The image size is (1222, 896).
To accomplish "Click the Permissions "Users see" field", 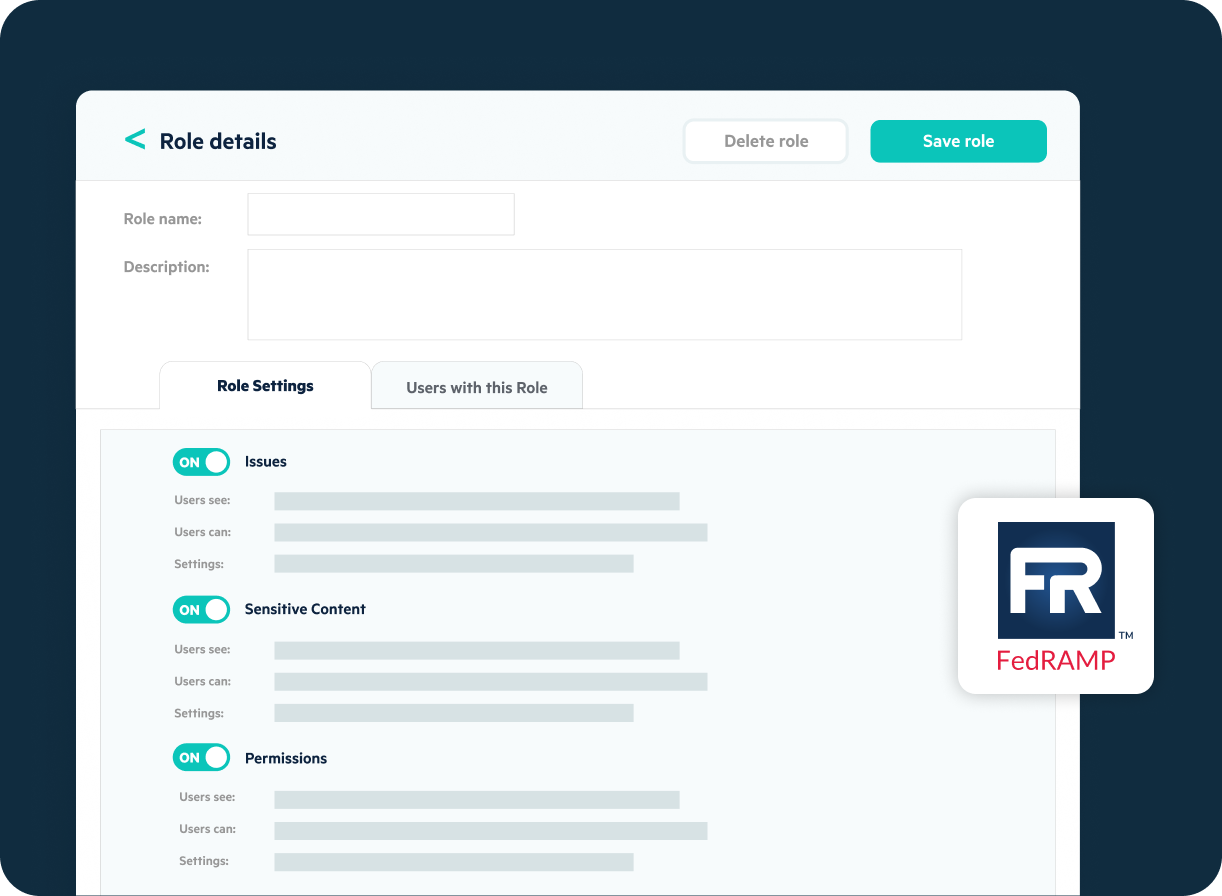I will 477,799.
